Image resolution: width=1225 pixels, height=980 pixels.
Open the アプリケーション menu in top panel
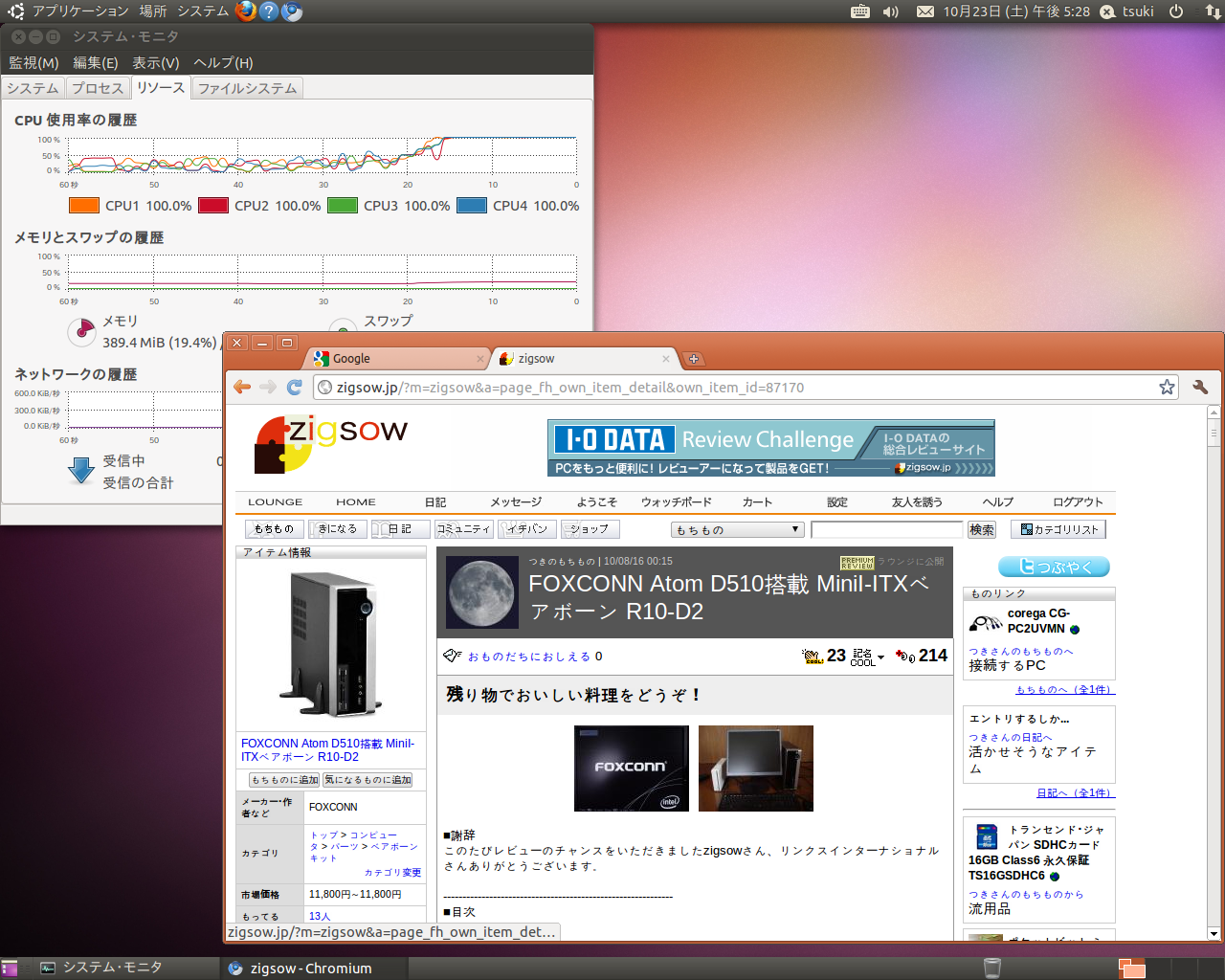[80, 11]
